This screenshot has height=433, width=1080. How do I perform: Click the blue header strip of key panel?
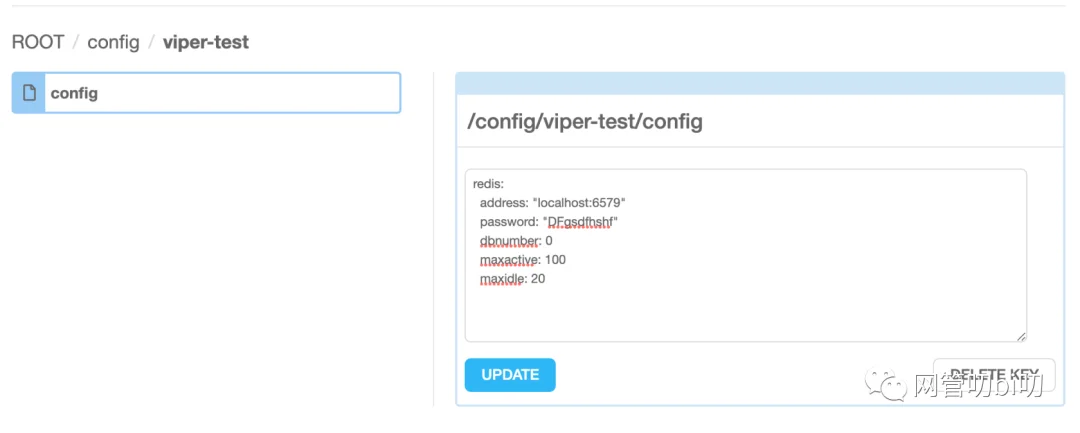pyautogui.click(x=760, y=83)
